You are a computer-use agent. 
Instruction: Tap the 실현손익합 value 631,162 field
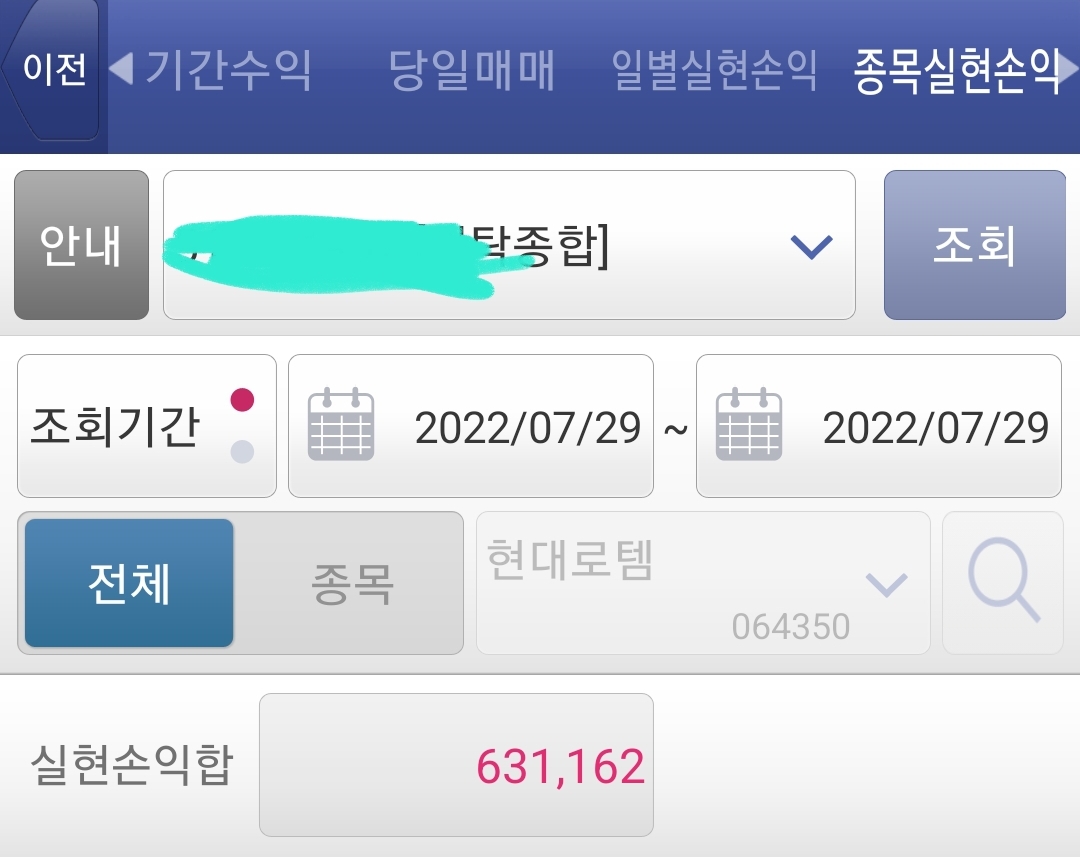point(456,765)
